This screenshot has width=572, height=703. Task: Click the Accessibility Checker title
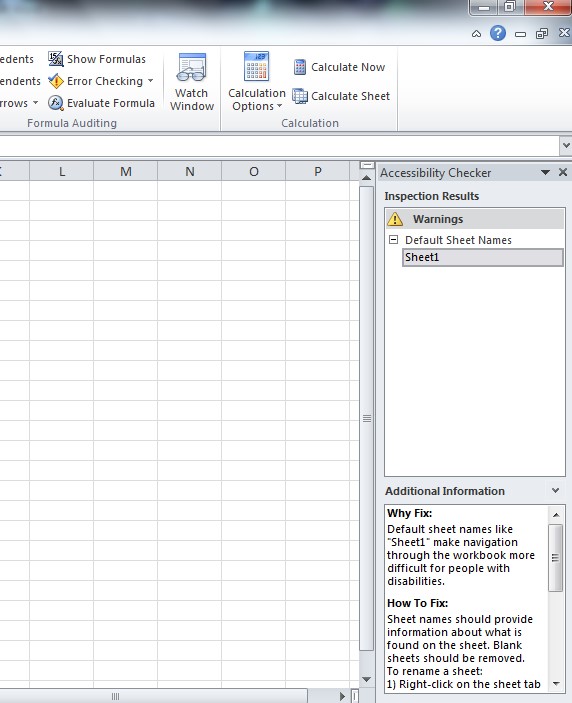pos(436,173)
